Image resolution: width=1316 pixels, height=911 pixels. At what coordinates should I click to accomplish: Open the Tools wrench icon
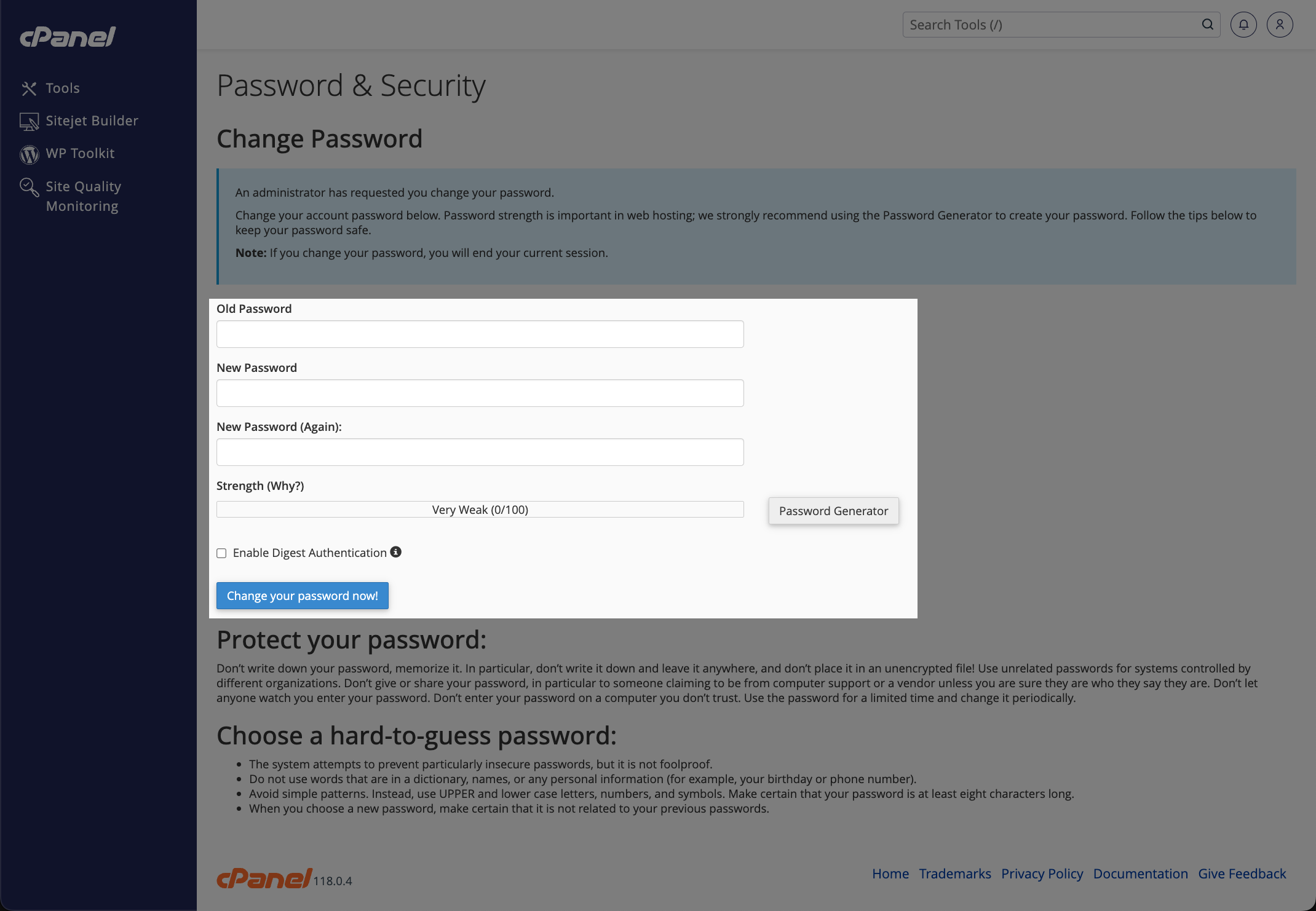click(29, 89)
